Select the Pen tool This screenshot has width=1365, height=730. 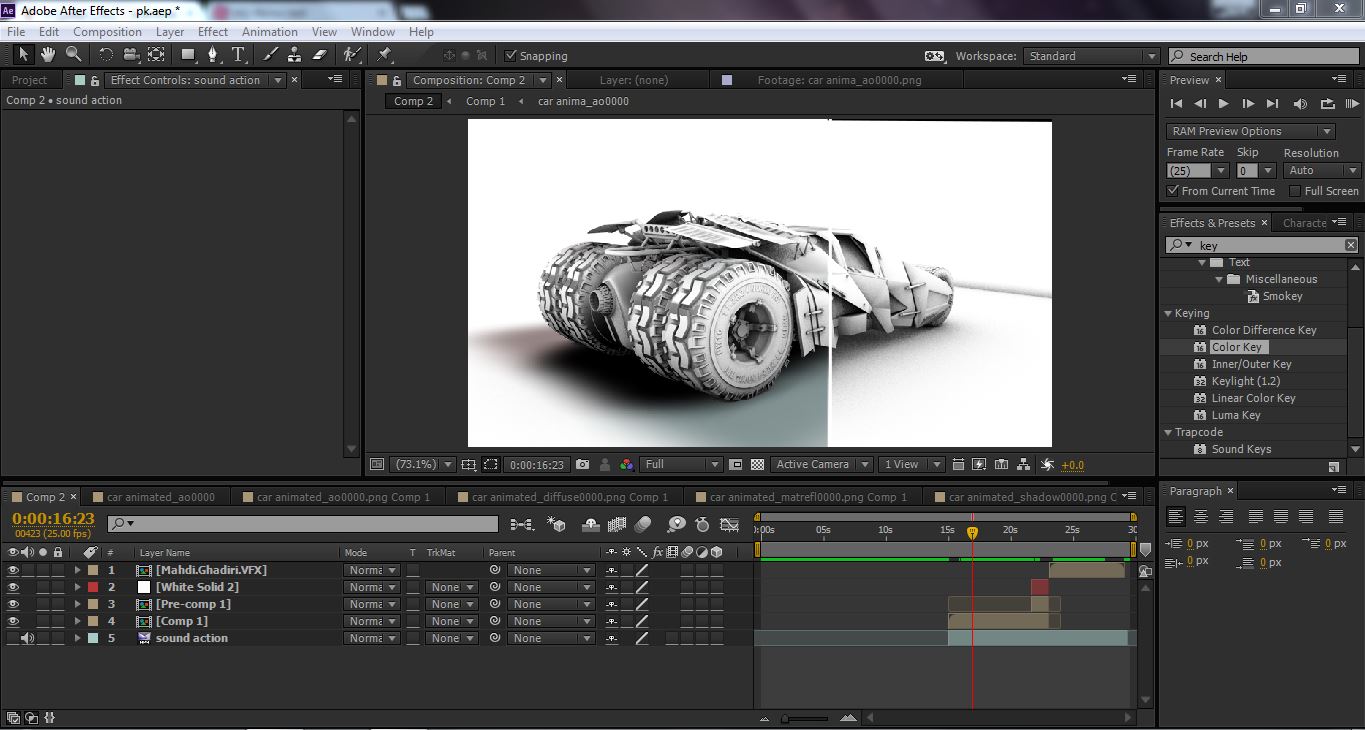pos(213,54)
